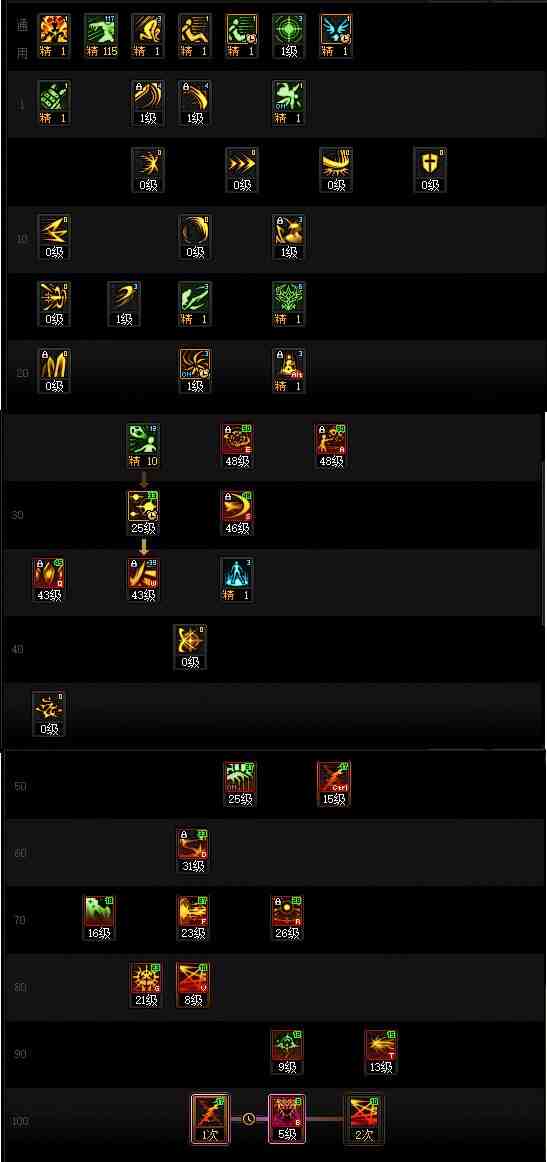Click the 21级 skill with G hotkey
Viewport: 547px width, 1162px height.
[x=146, y=985]
